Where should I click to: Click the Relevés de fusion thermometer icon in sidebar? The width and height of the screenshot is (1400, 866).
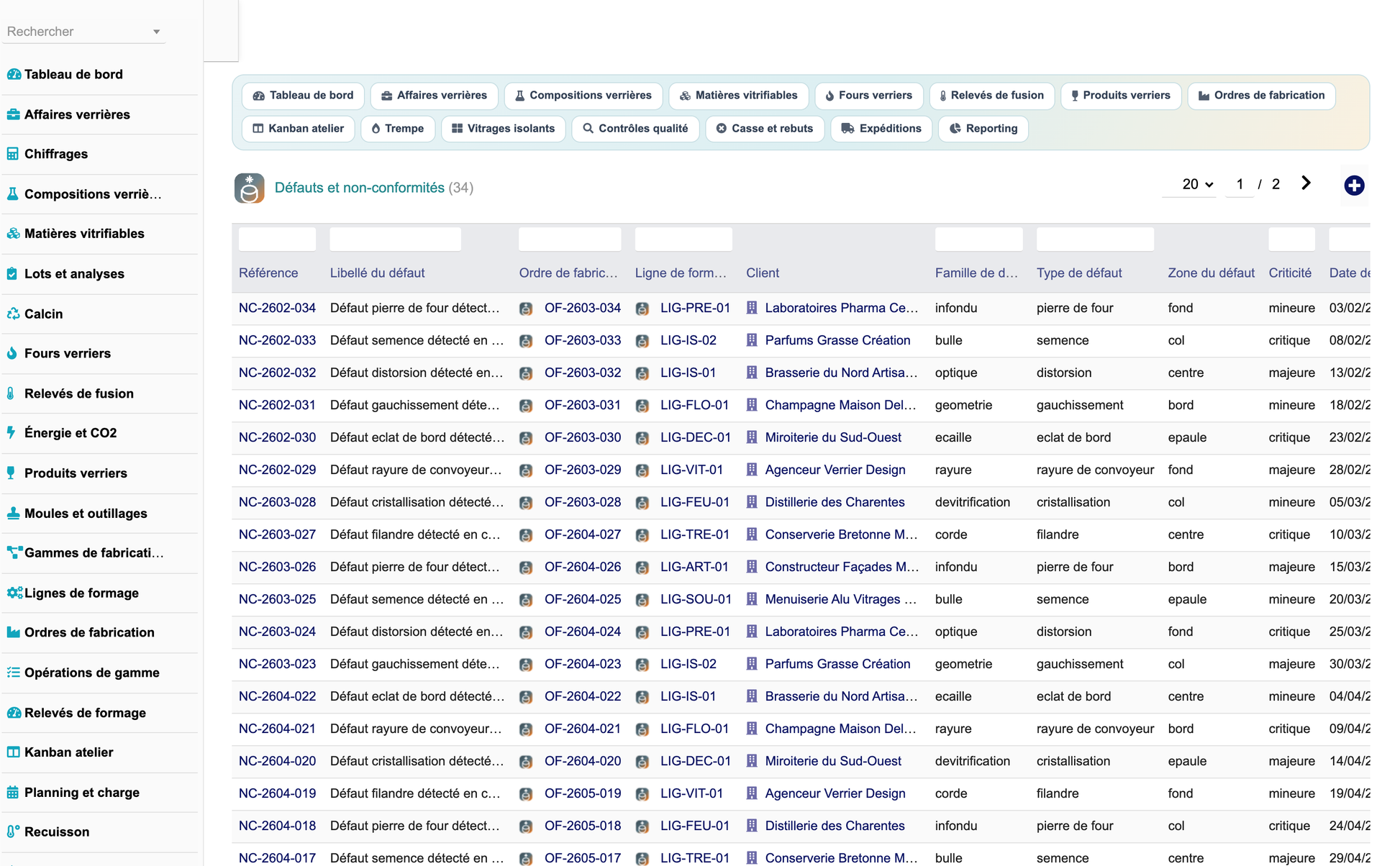click(11, 393)
